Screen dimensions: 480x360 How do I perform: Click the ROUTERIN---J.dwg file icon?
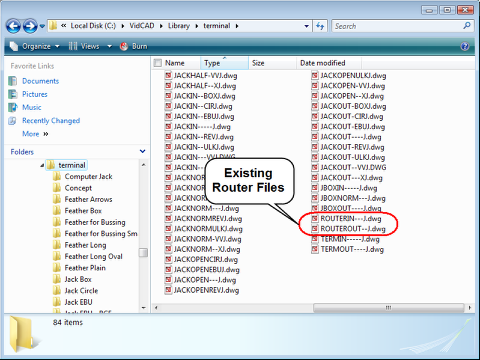[315, 219]
